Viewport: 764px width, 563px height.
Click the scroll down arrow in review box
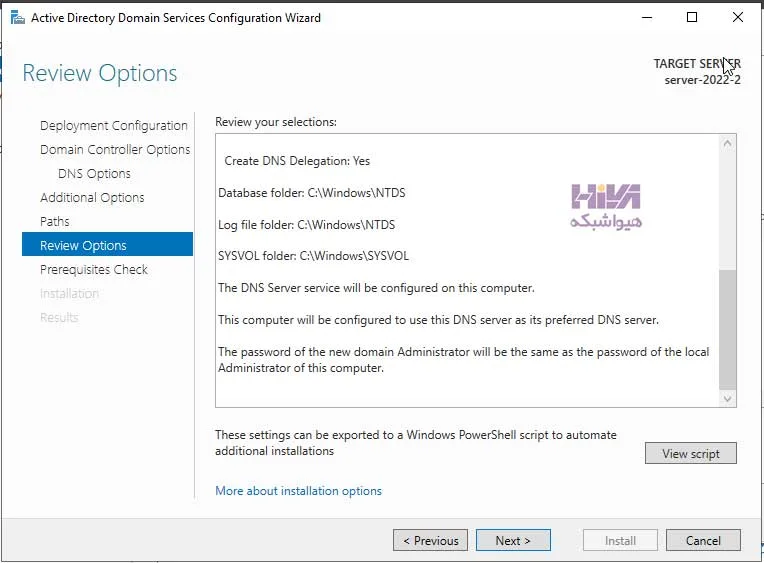click(x=727, y=399)
